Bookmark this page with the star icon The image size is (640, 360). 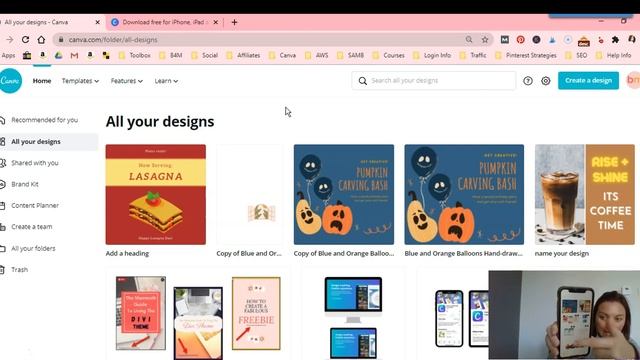(485, 40)
